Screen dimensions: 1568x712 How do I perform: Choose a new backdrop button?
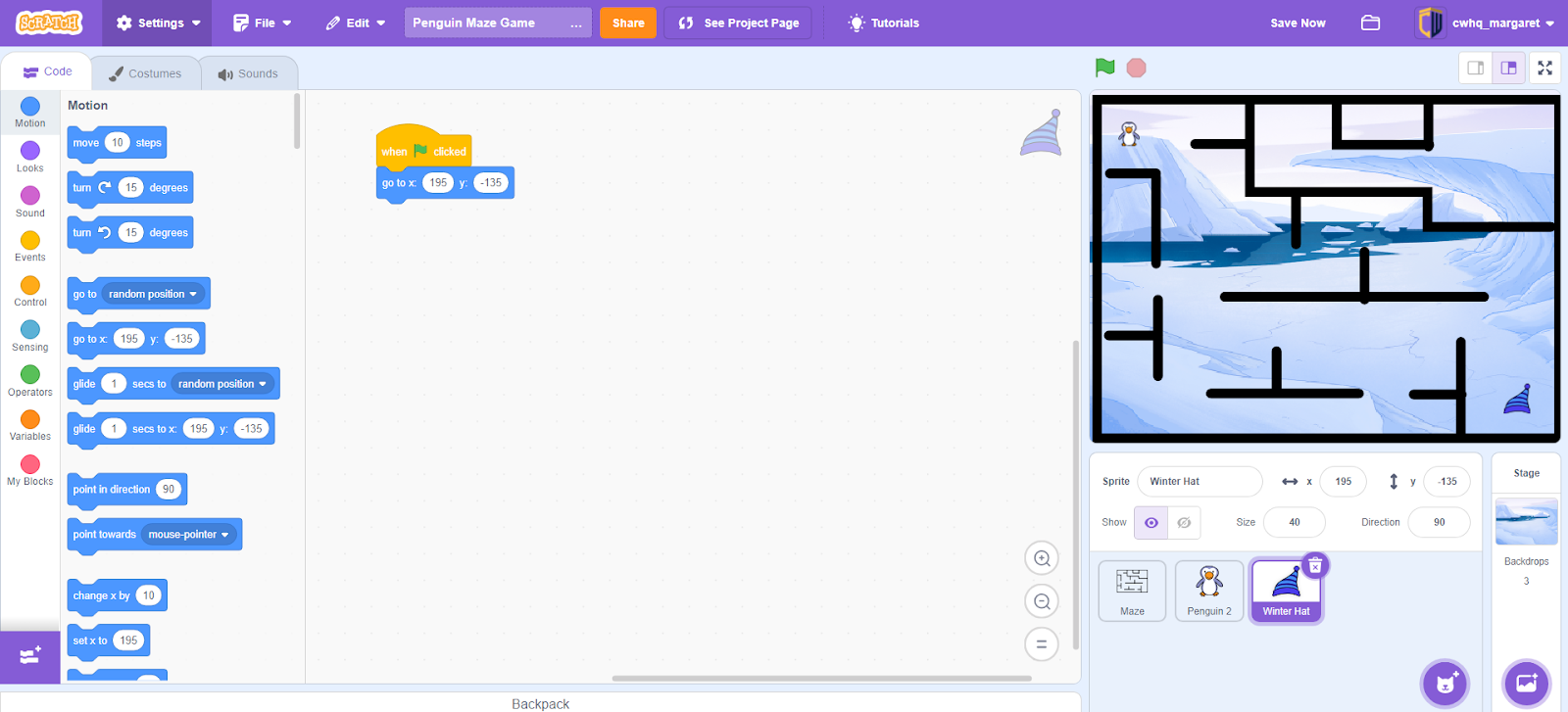(1527, 684)
